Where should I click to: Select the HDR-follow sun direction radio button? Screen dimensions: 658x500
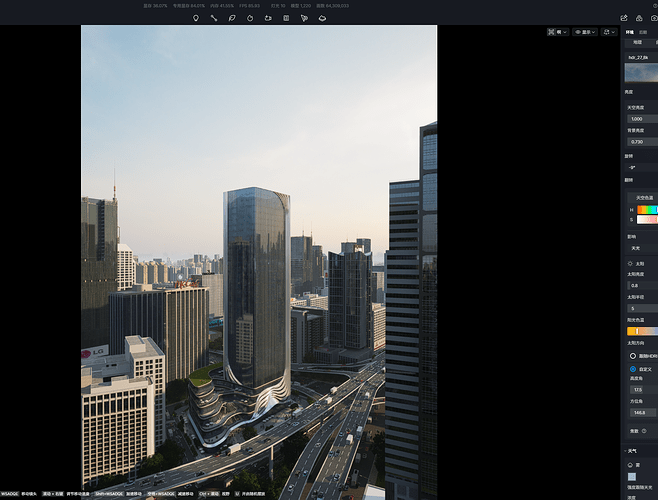coord(633,356)
